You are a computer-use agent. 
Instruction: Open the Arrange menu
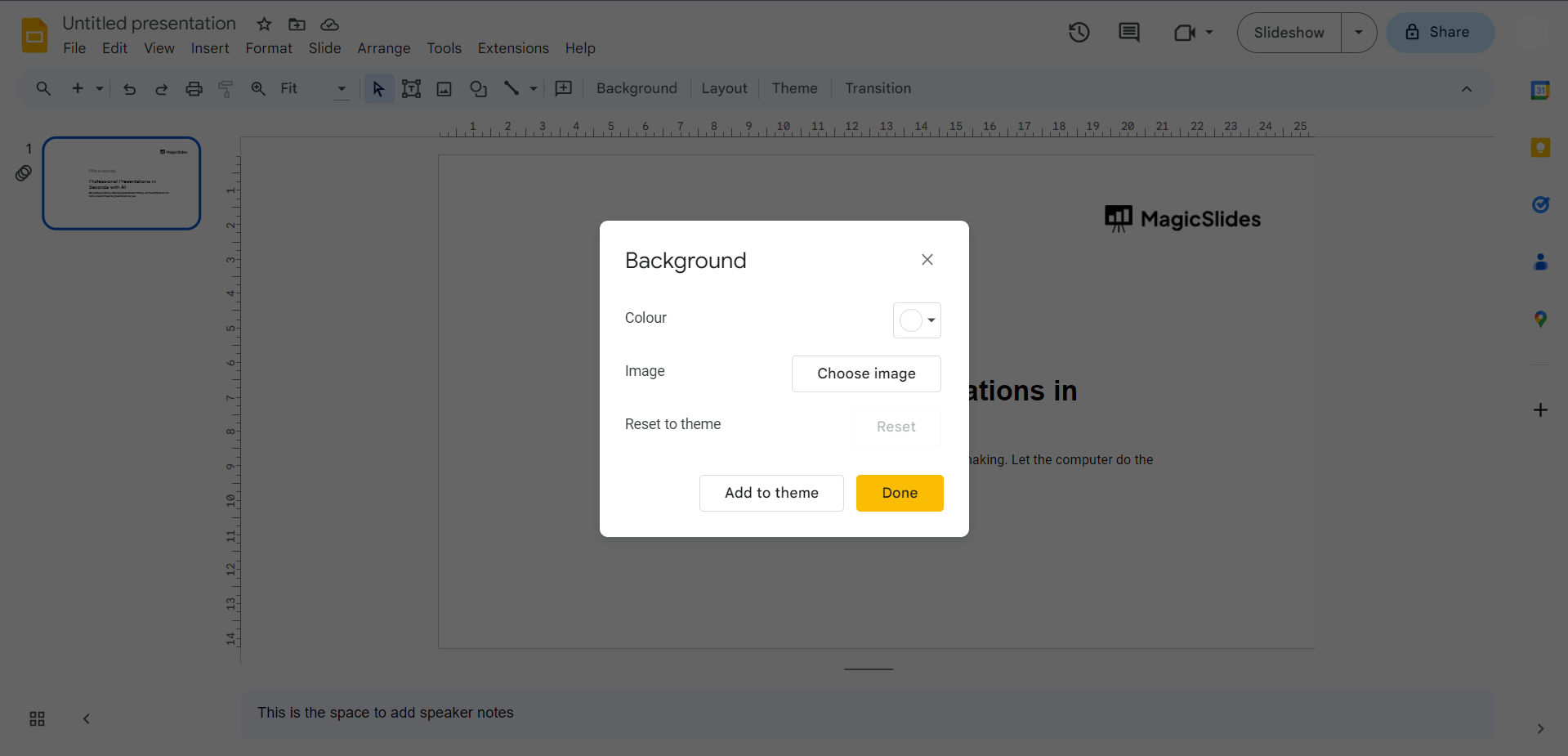click(383, 48)
